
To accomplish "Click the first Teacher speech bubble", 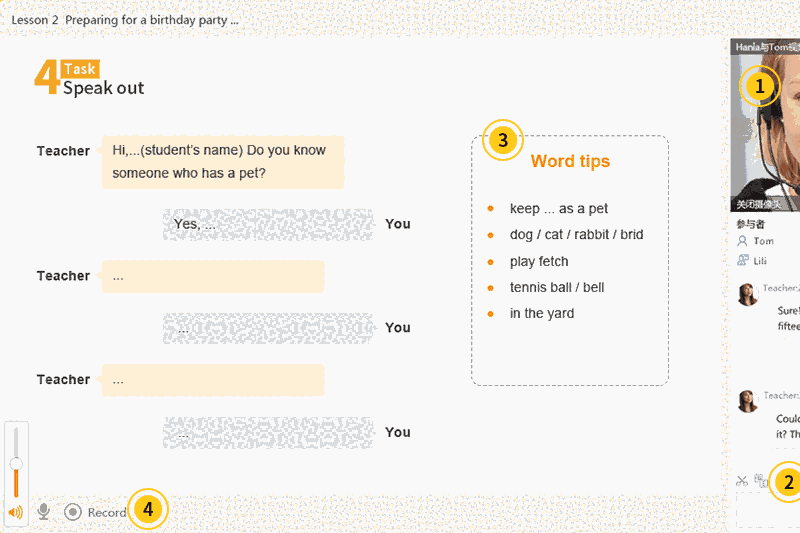I will [223, 162].
